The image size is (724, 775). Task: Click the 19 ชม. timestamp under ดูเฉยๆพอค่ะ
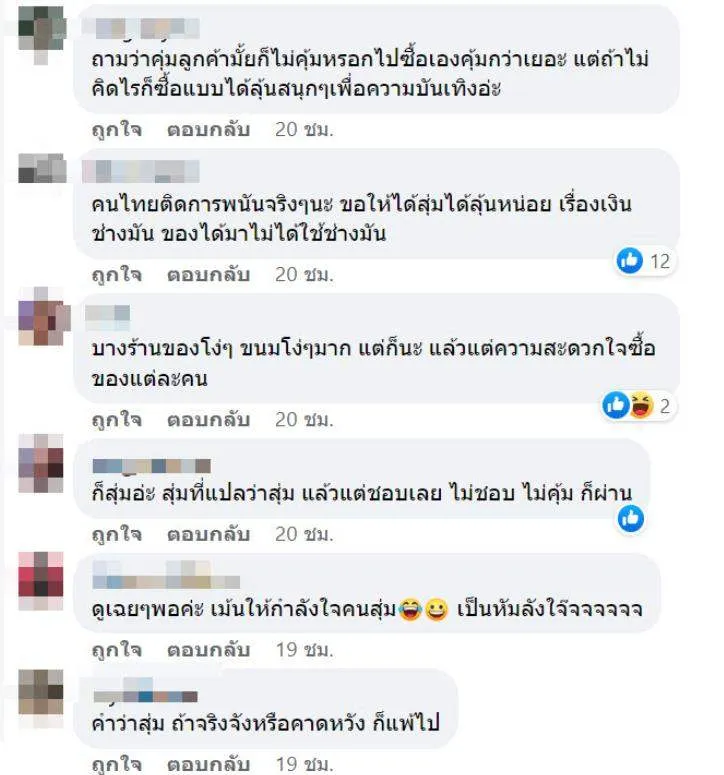tap(304, 649)
